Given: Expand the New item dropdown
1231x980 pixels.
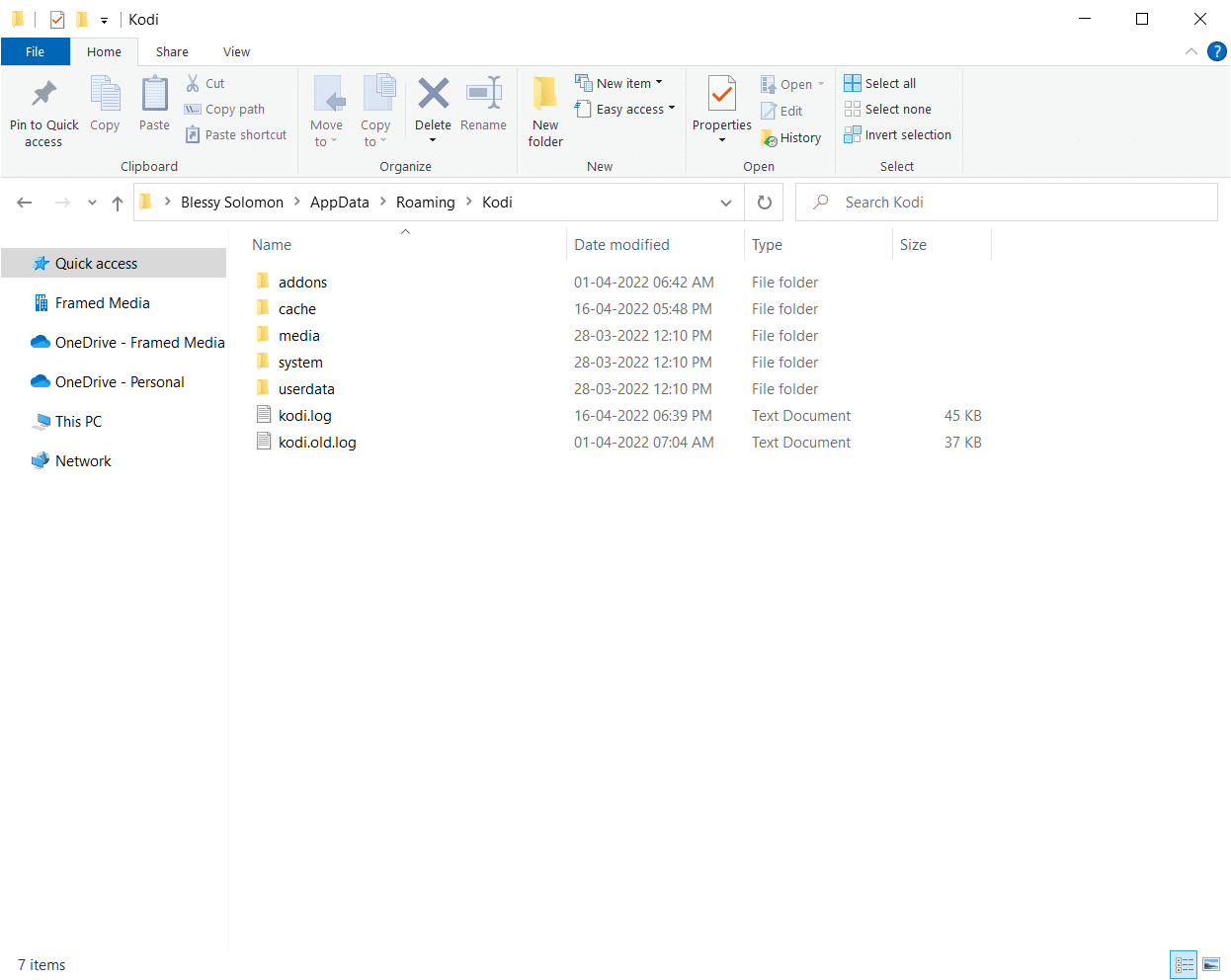Looking at the screenshot, I should click(x=659, y=83).
